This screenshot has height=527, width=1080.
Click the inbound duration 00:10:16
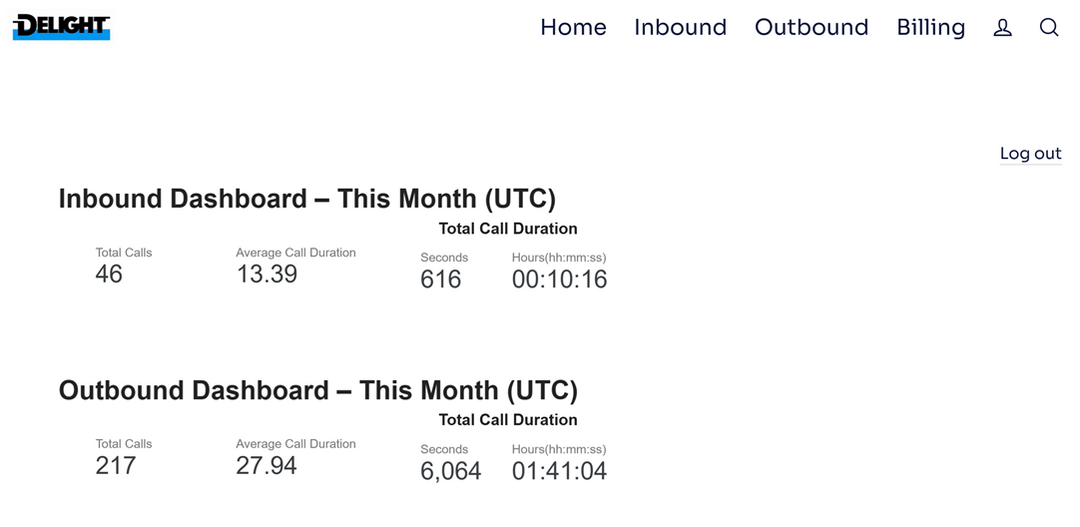coord(559,279)
